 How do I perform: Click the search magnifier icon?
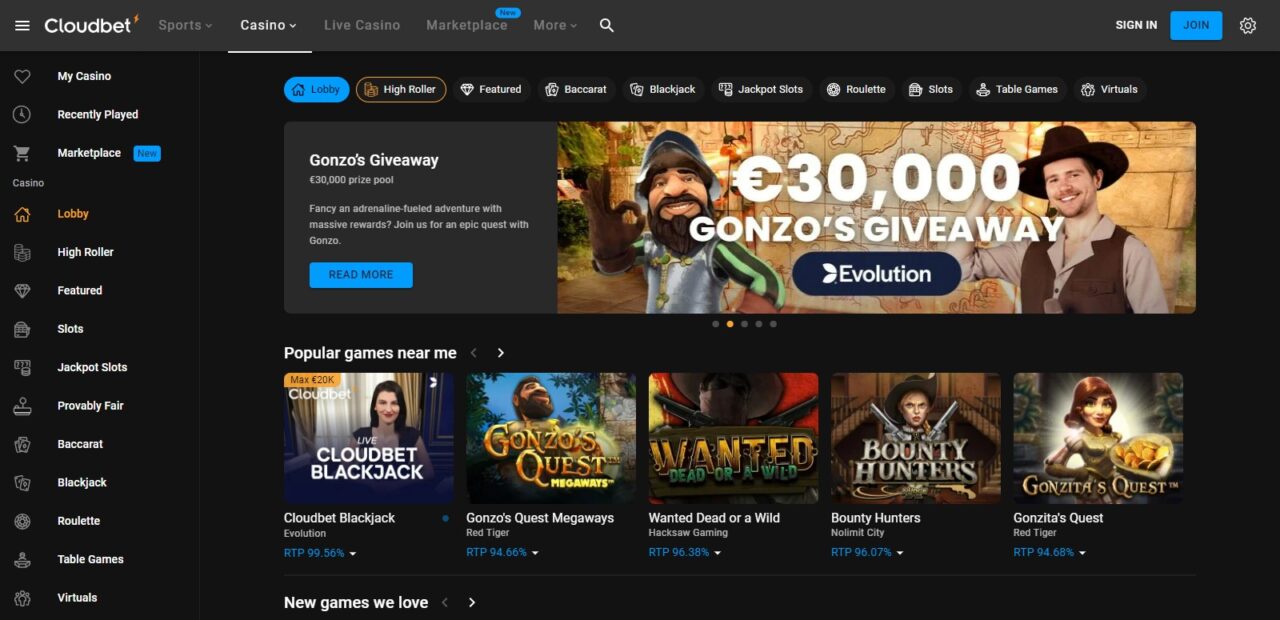pyautogui.click(x=607, y=25)
